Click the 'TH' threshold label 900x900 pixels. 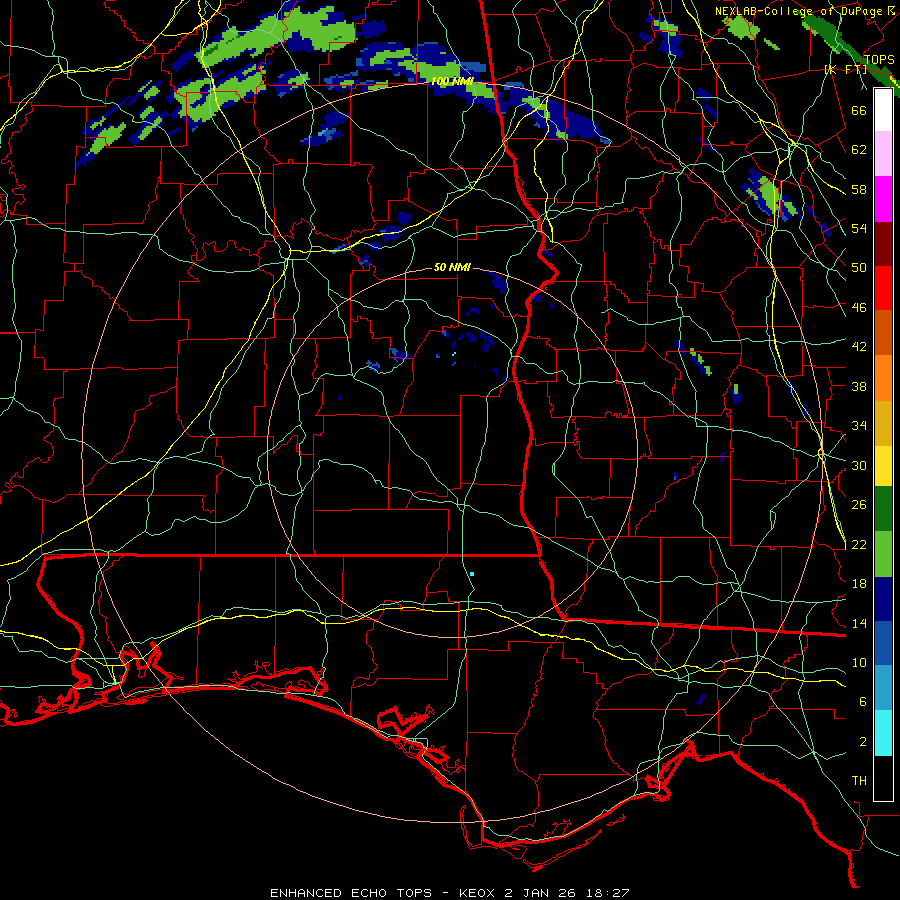[859, 781]
